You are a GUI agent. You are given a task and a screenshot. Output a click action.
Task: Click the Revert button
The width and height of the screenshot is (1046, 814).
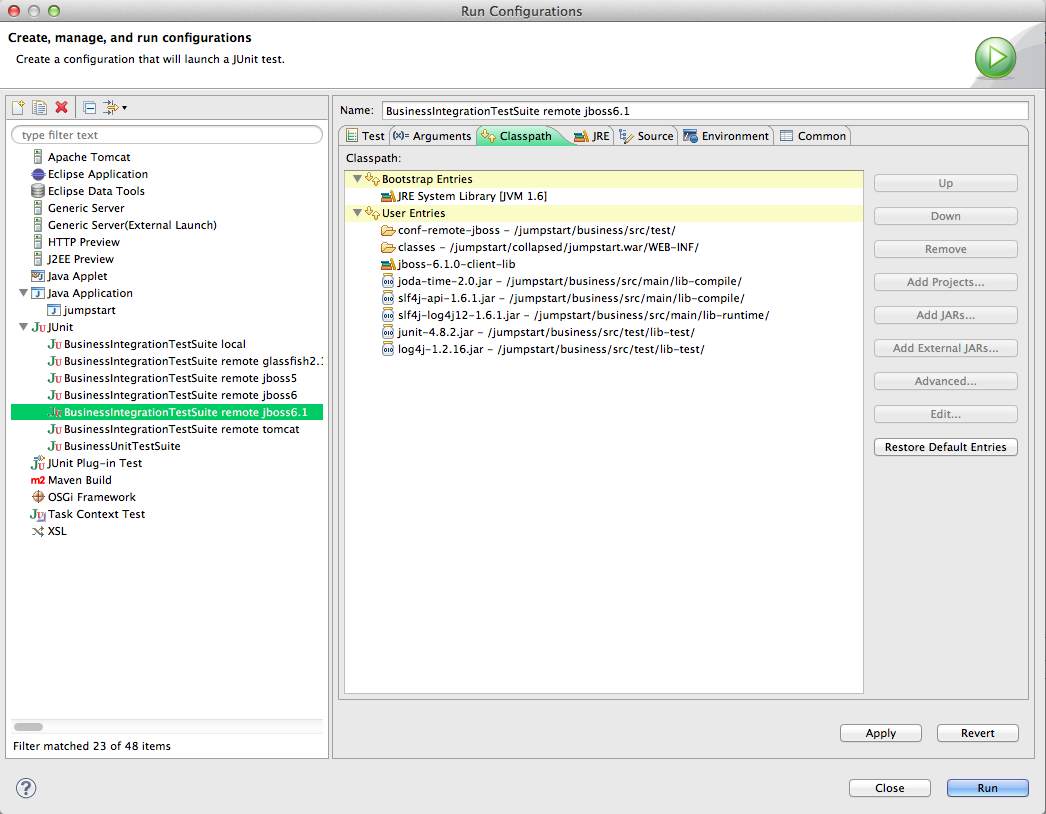pyautogui.click(x=977, y=733)
